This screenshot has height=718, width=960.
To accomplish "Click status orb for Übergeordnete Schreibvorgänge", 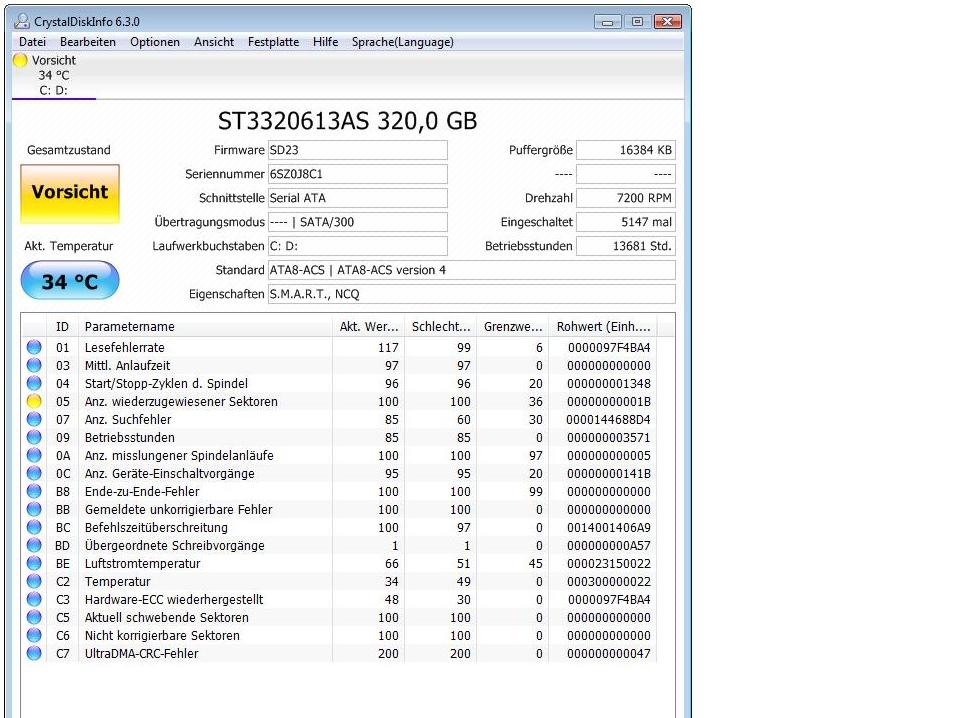I will 34,545.
